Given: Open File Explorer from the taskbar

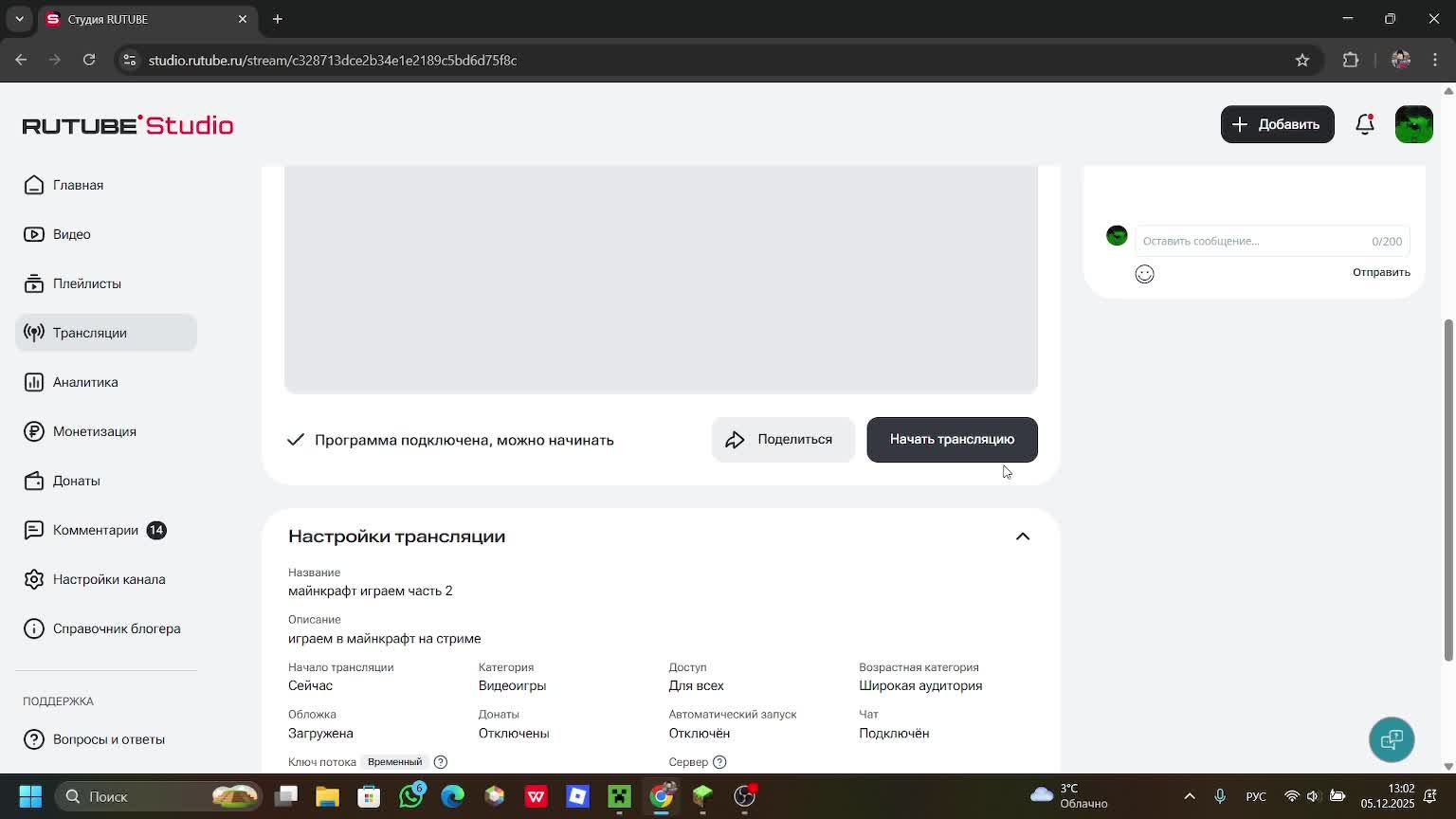Looking at the screenshot, I should click(x=327, y=796).
